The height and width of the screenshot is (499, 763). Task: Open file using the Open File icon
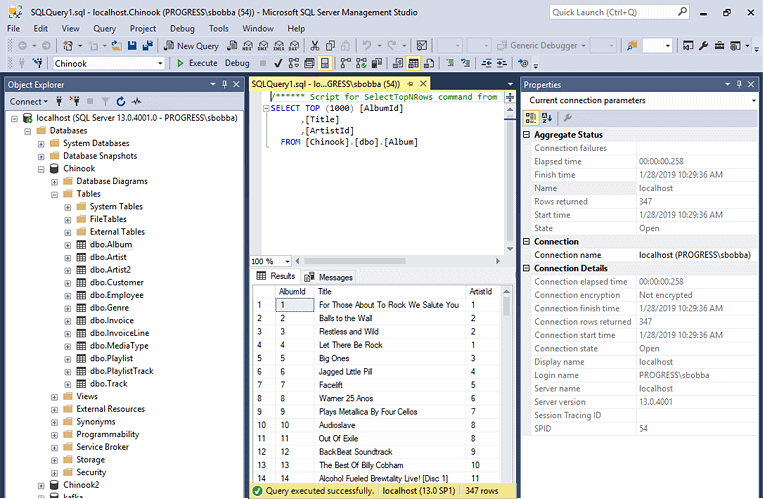point(117,46)
